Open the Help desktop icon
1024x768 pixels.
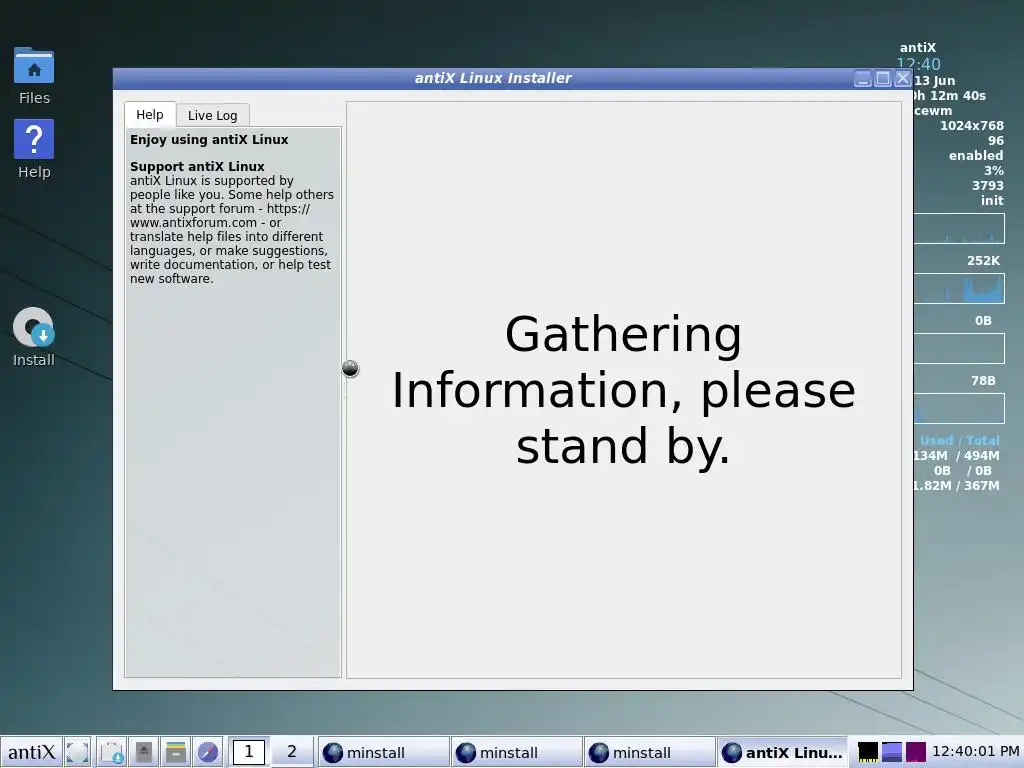[x=34, y=150]
